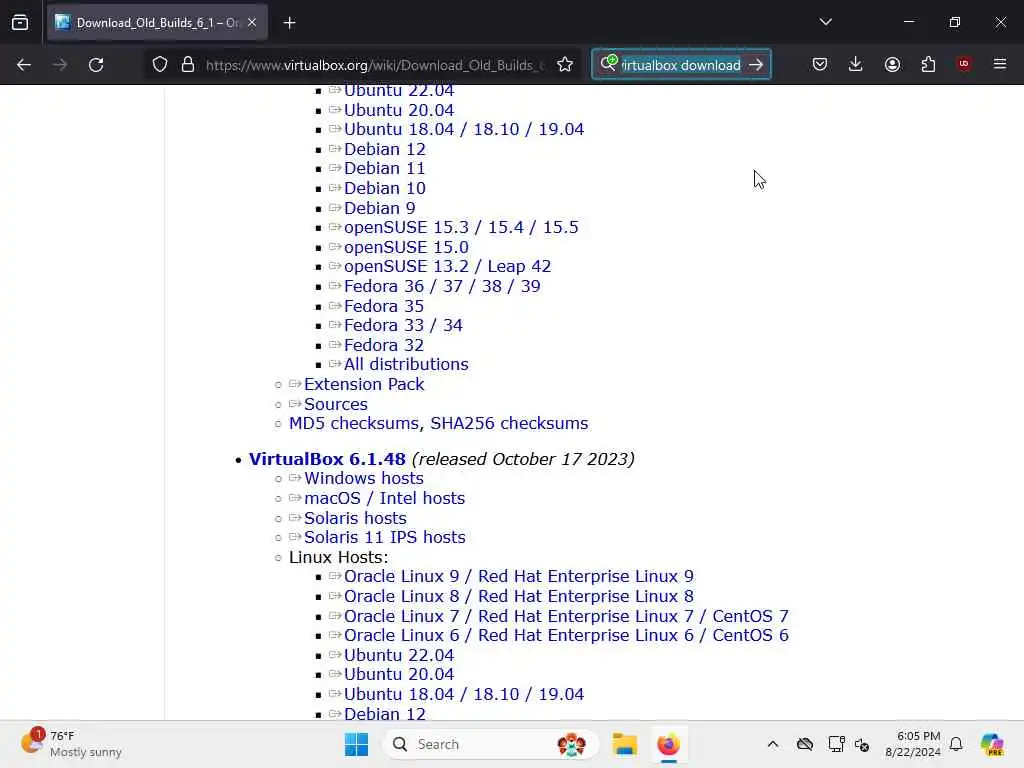Open the SHA256 checksums link
The image size is (1024, 768).
(509, 423)
